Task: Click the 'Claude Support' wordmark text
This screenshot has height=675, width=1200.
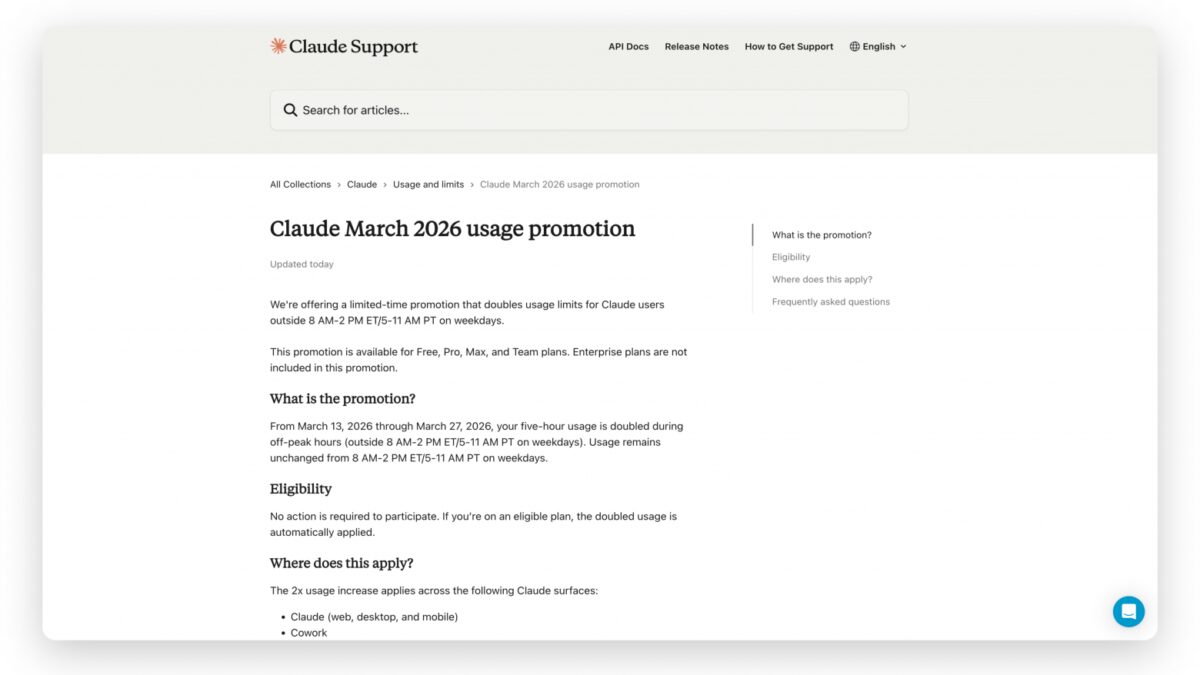Action: (x=352, y=46)
